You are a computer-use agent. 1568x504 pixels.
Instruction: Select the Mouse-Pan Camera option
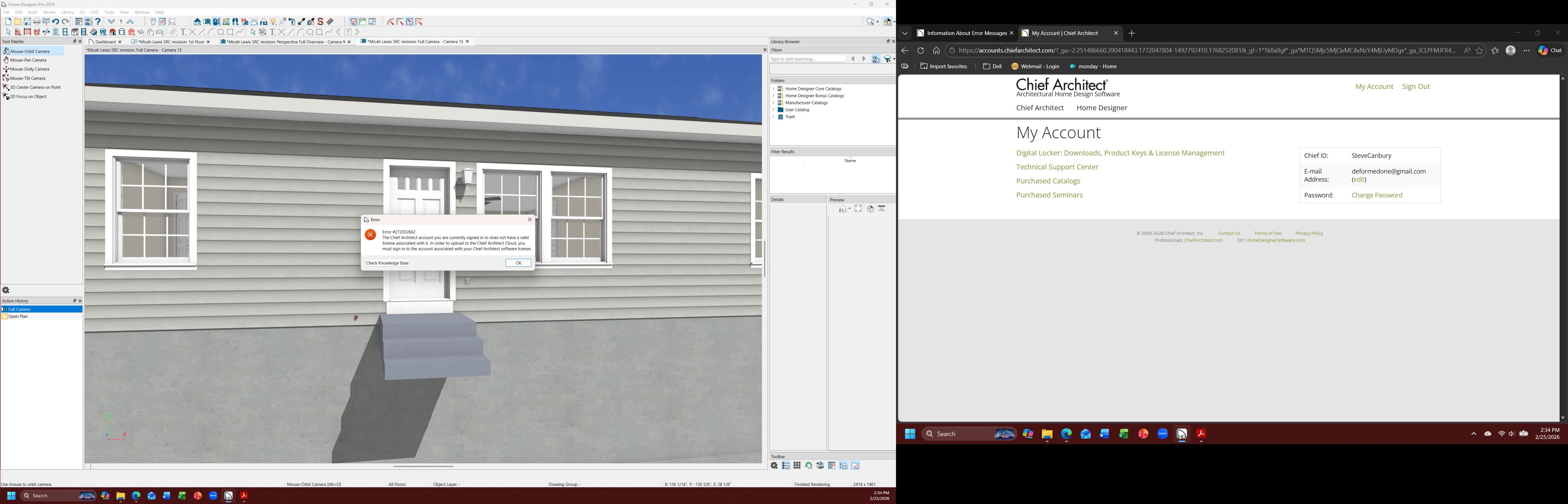[28, 60]
